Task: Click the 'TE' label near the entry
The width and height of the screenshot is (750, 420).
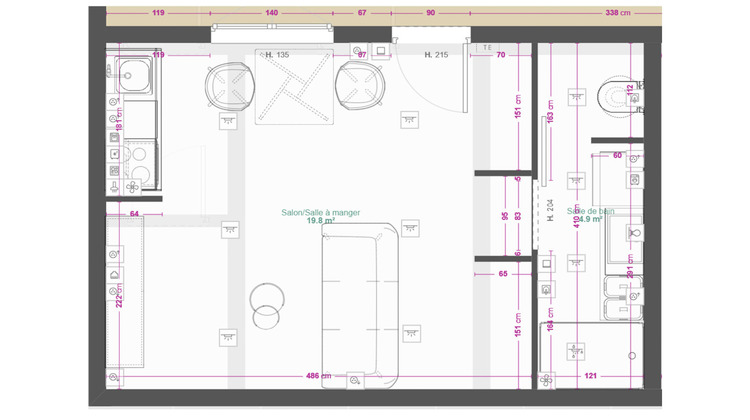Action: click(487, 48)
